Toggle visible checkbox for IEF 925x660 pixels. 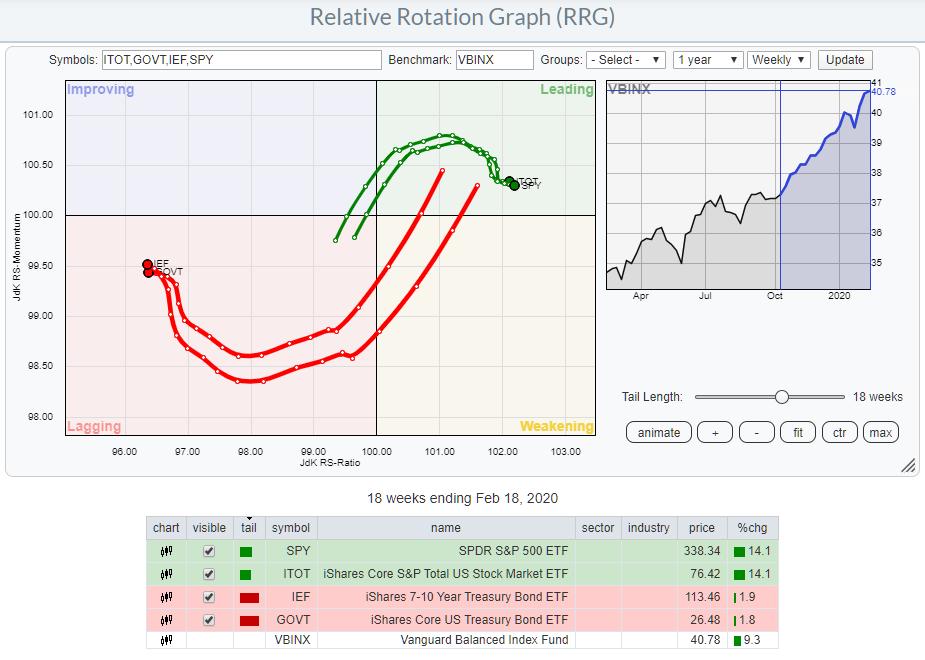(x=208, y=596)
